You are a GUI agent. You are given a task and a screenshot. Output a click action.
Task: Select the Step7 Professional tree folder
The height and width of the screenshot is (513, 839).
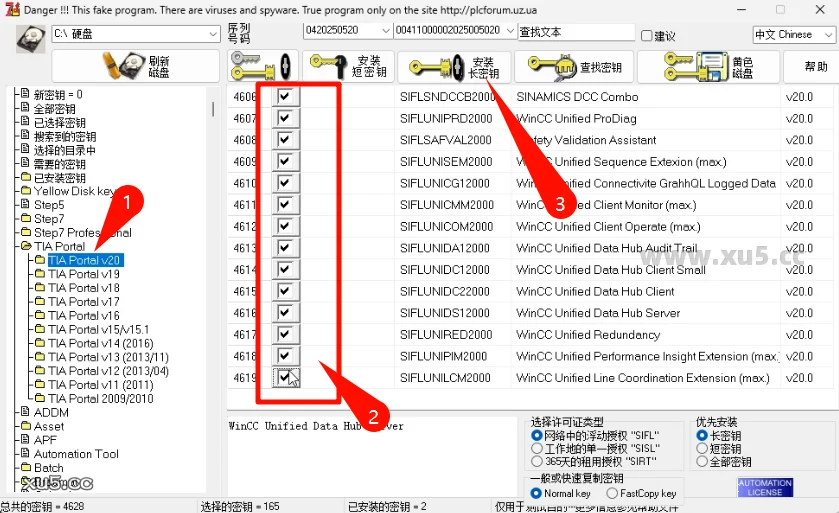(x=82, y=233)
